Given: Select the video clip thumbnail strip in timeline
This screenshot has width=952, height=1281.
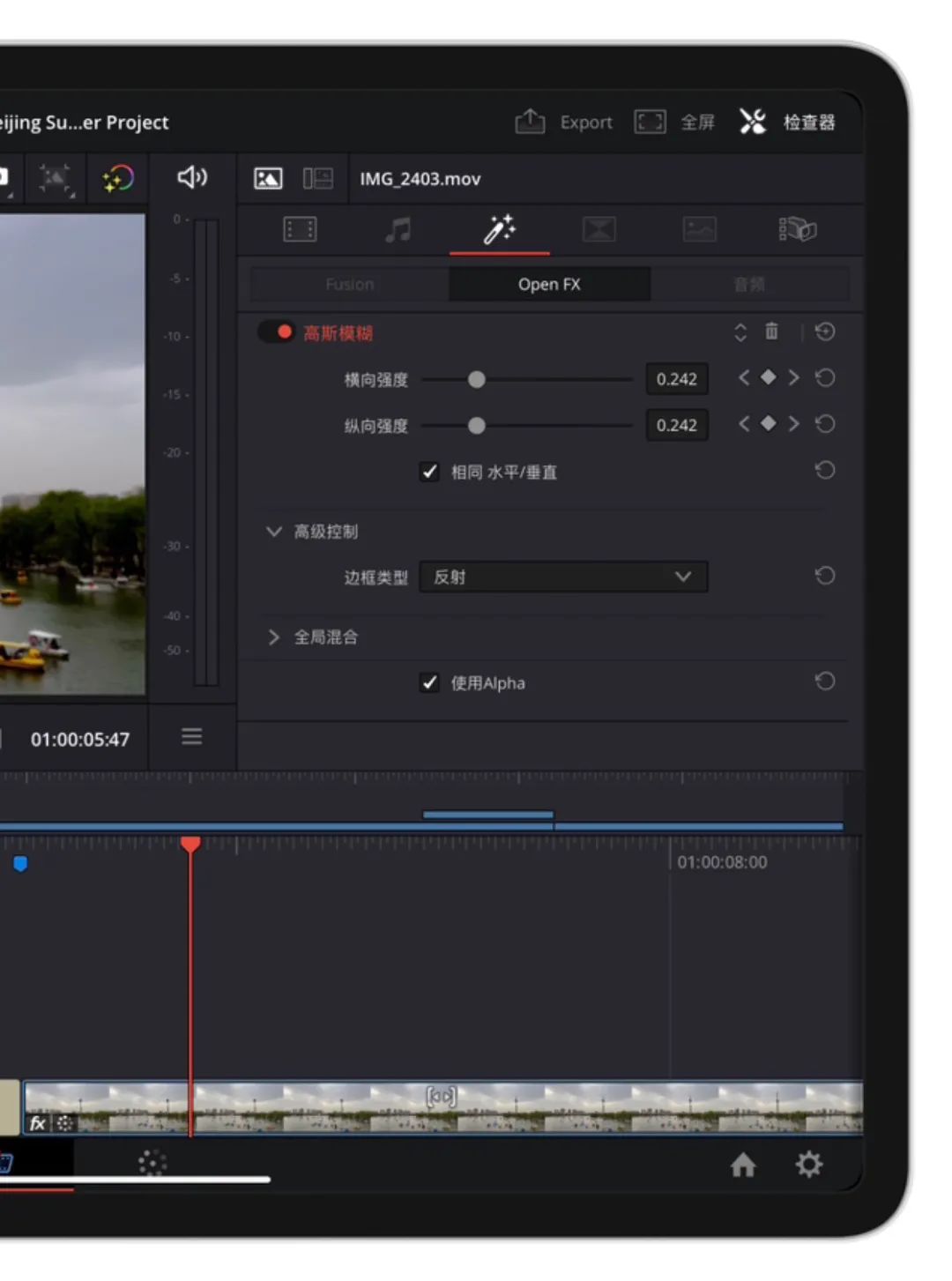Looking at the screenshot, I should [x=443, y=1107].
